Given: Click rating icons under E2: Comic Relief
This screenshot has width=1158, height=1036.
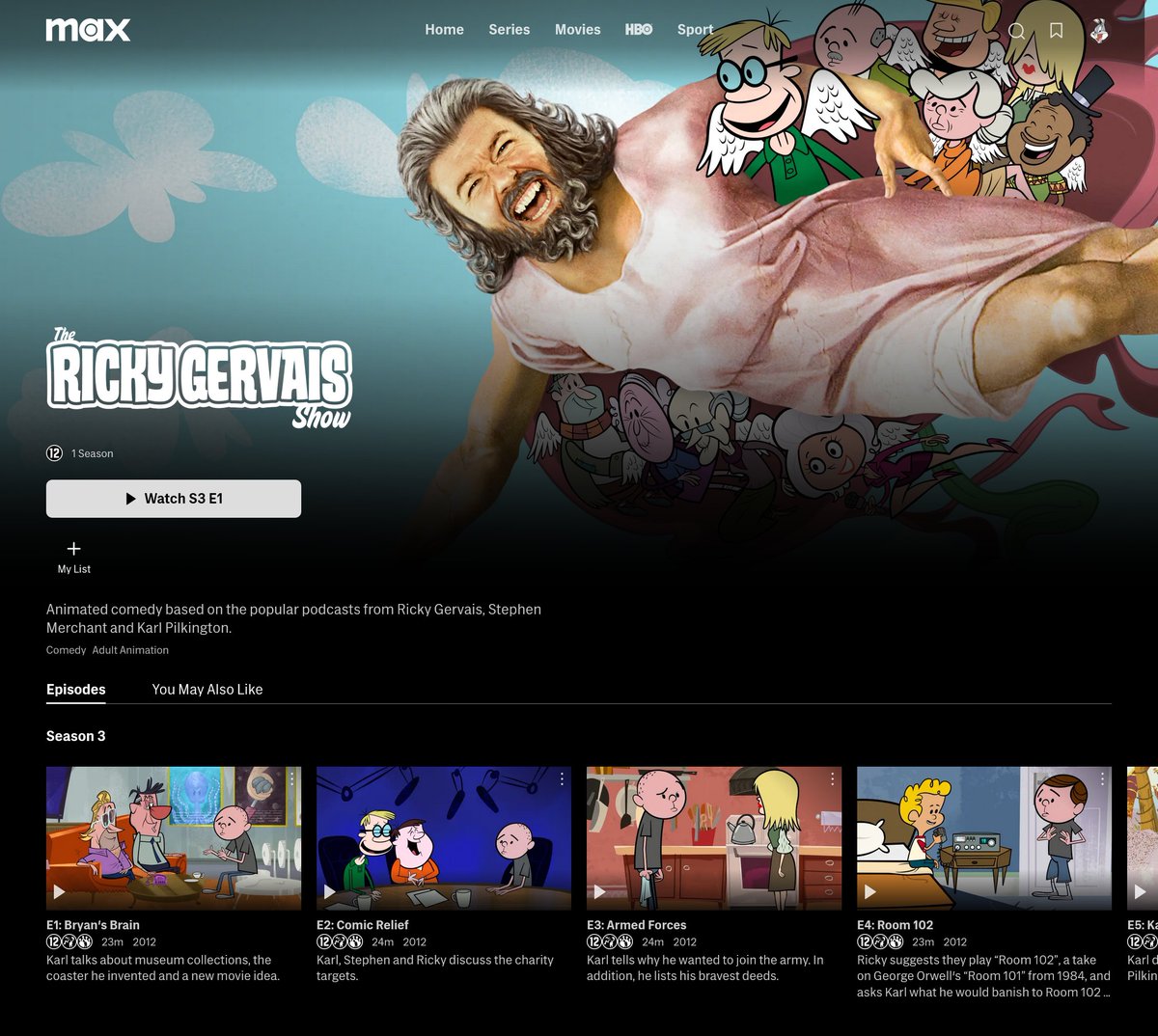Looking at the screenshot, I should [340, 941].
